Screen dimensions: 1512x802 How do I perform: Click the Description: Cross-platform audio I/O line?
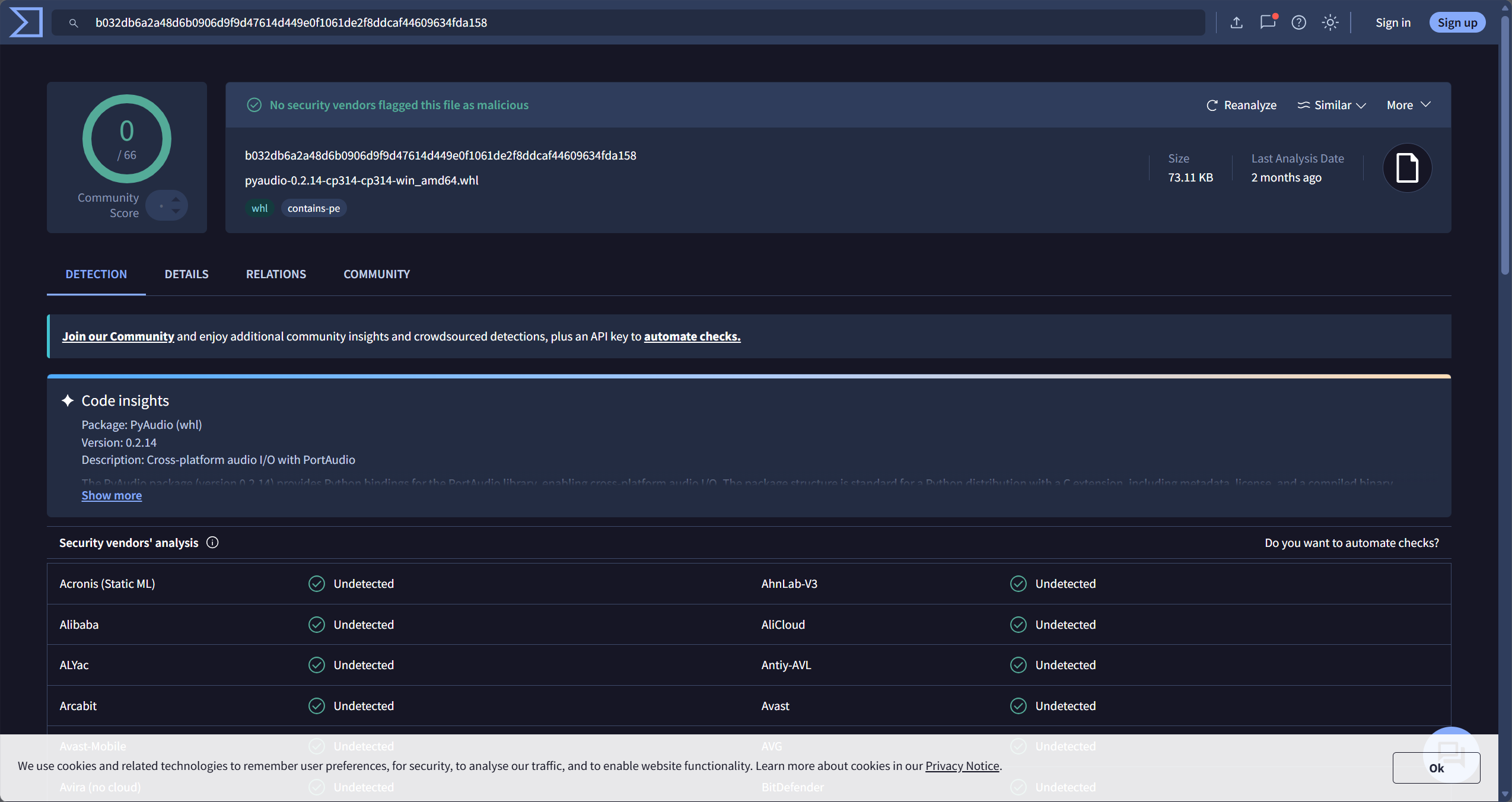218,460
